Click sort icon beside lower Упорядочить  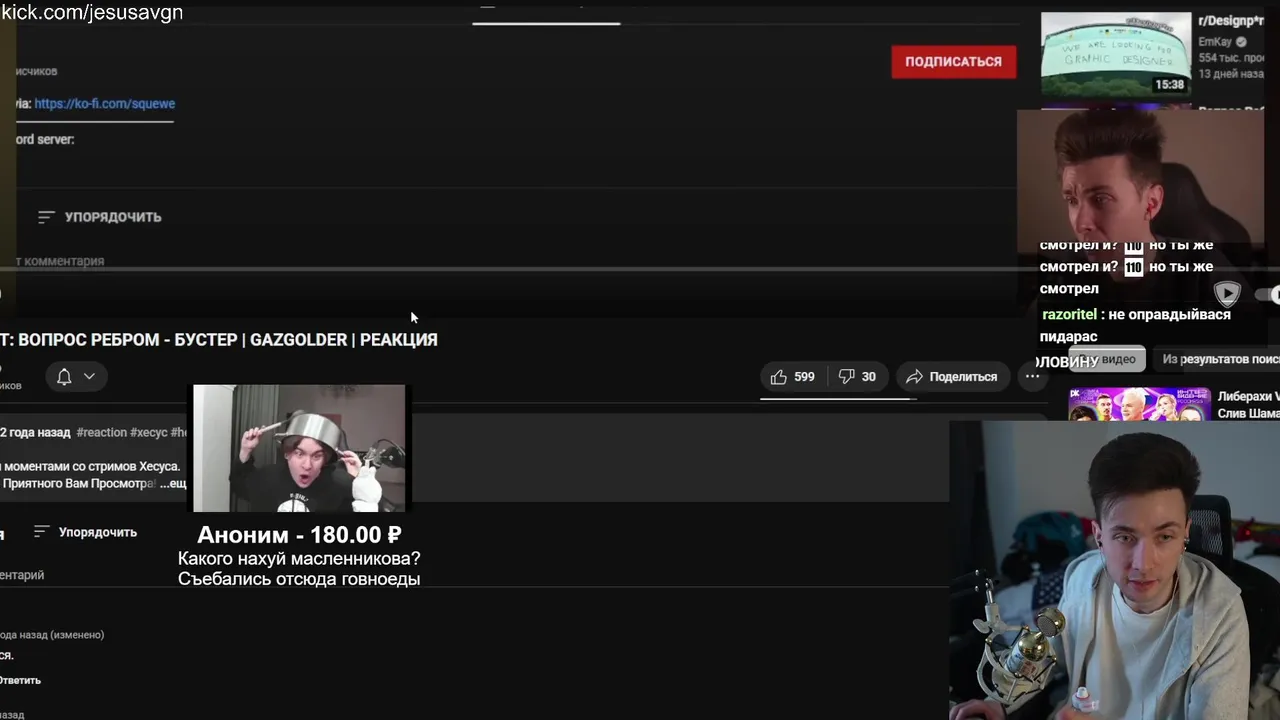click(41, 532)
